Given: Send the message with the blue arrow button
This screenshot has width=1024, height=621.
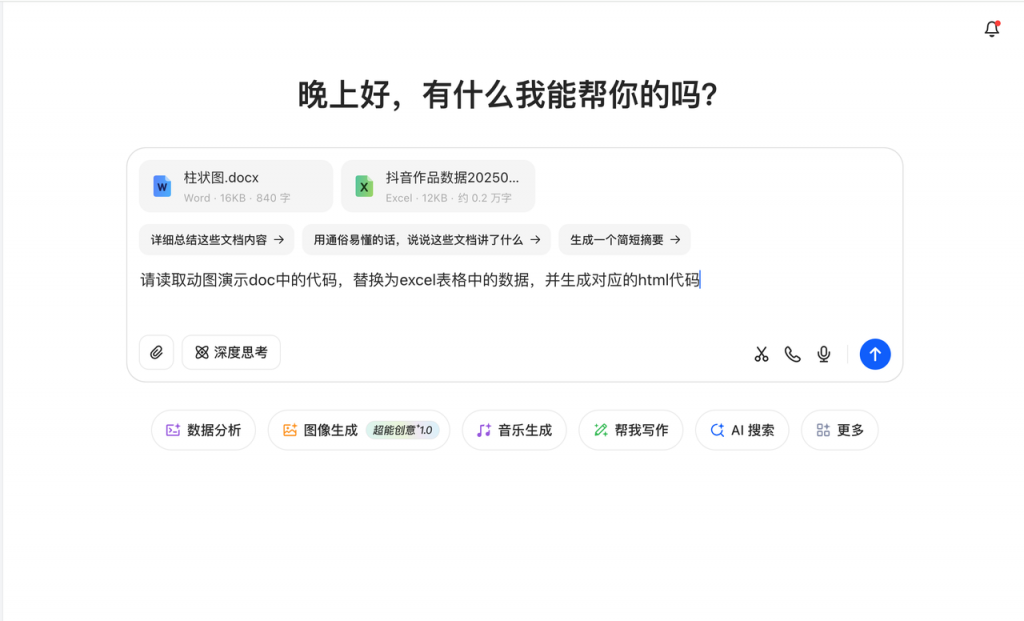Looking at the screenshot, I should (x=875, y=354).
